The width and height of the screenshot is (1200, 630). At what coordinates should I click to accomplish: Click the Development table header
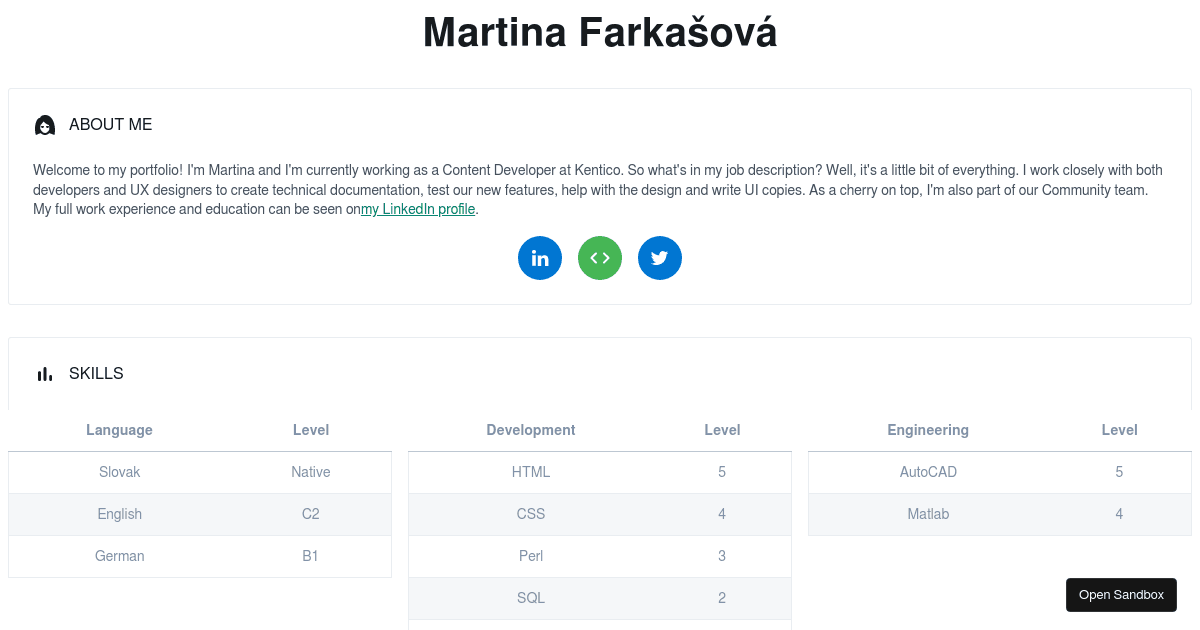tap(531, 430)
